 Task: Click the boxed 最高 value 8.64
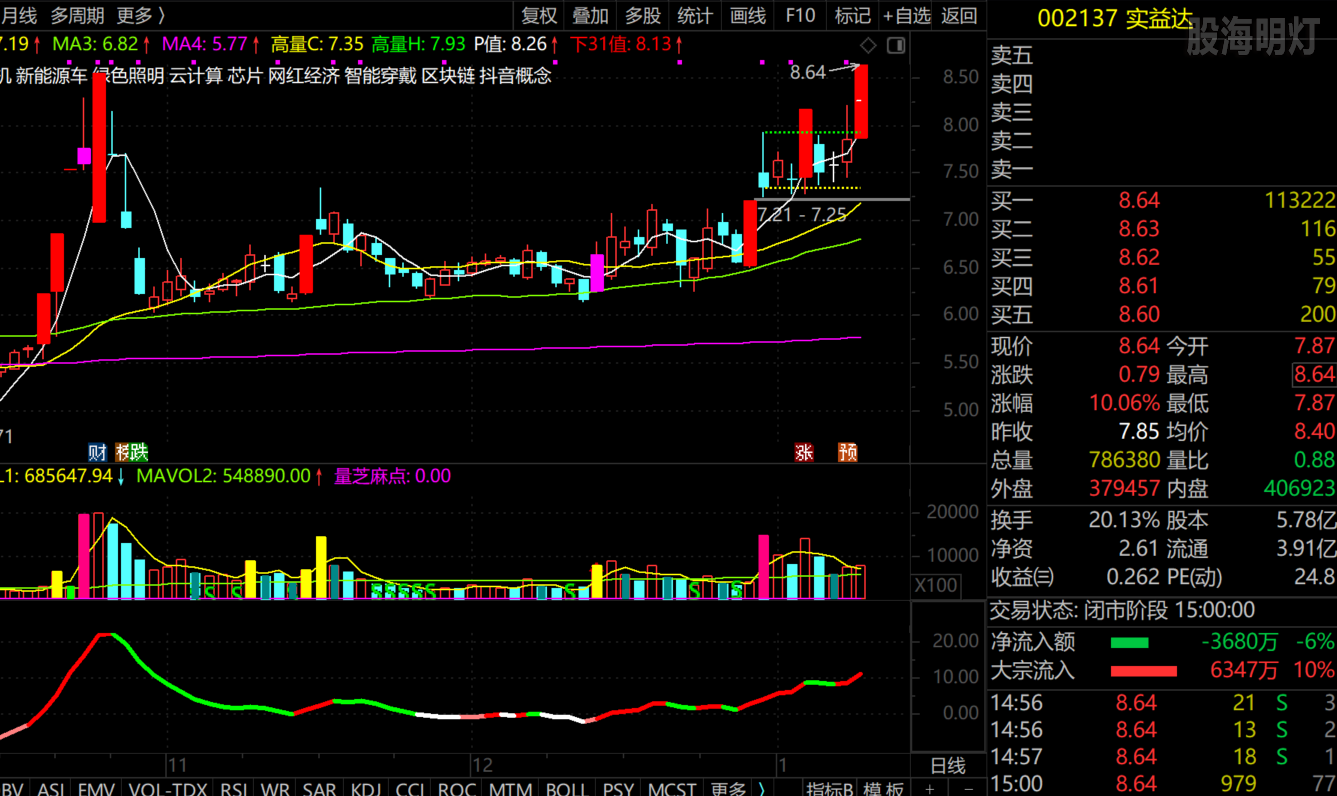pyautogui.click(x=1314, y=375)
